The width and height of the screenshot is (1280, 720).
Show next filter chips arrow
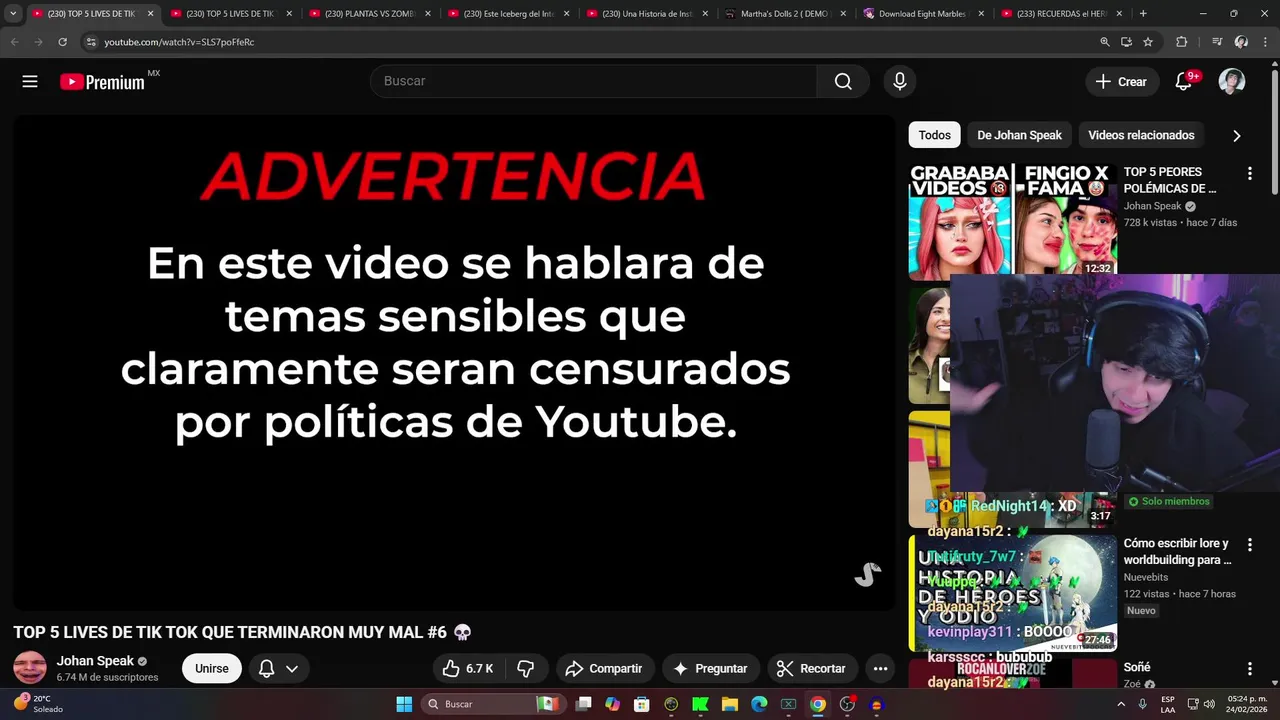(1237, 135)
